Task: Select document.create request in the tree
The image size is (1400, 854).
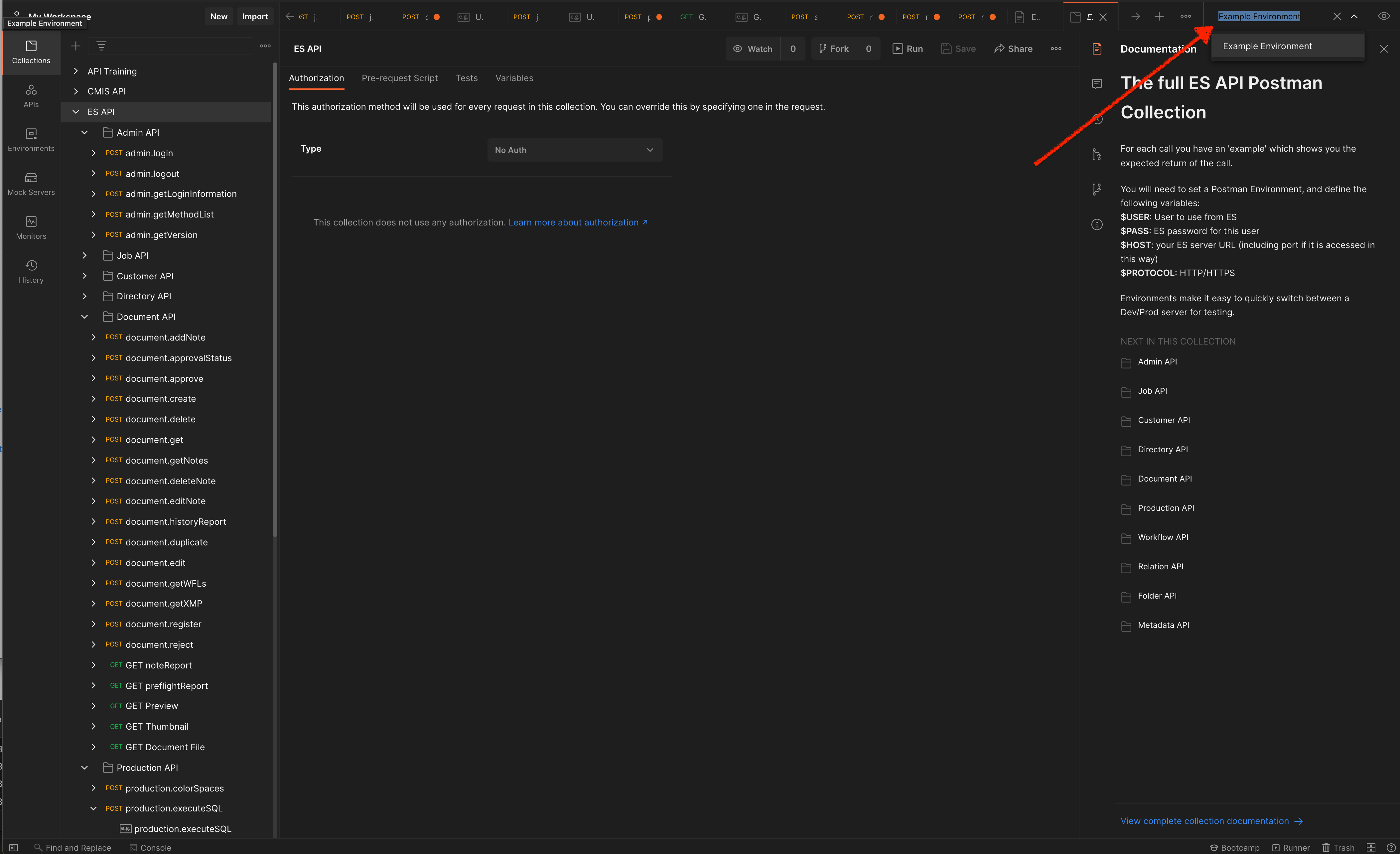Action: pyautogui.click(x=160, y=399)
